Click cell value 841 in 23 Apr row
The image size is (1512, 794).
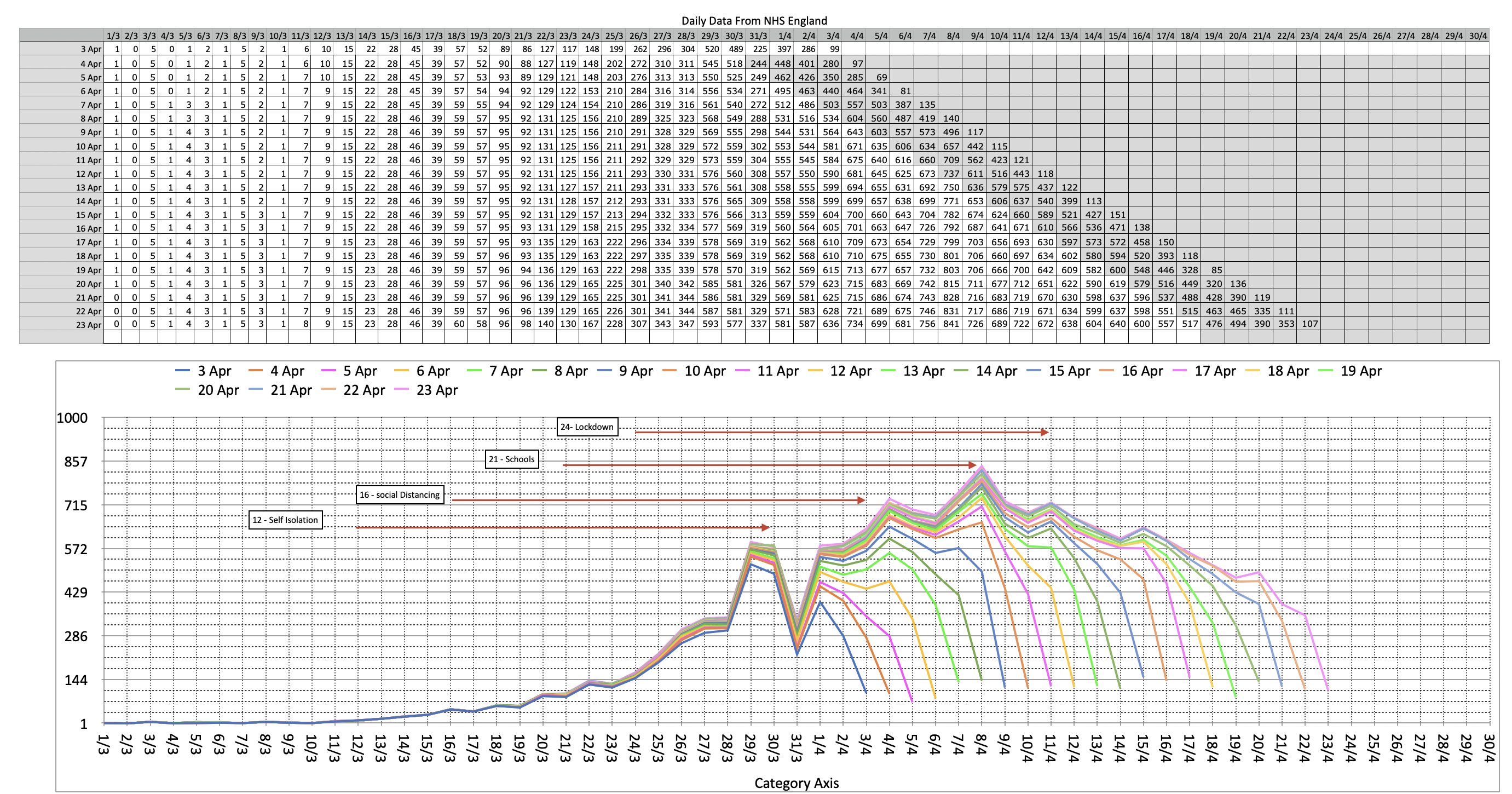pos(951,324)
